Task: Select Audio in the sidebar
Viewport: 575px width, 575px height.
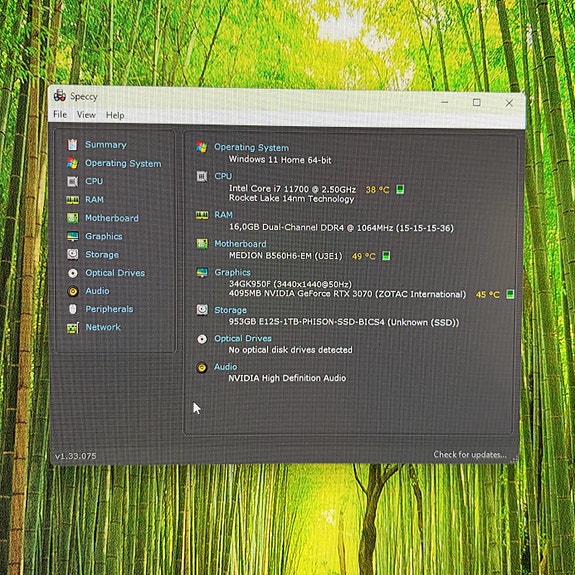Action: pos(97,291)
